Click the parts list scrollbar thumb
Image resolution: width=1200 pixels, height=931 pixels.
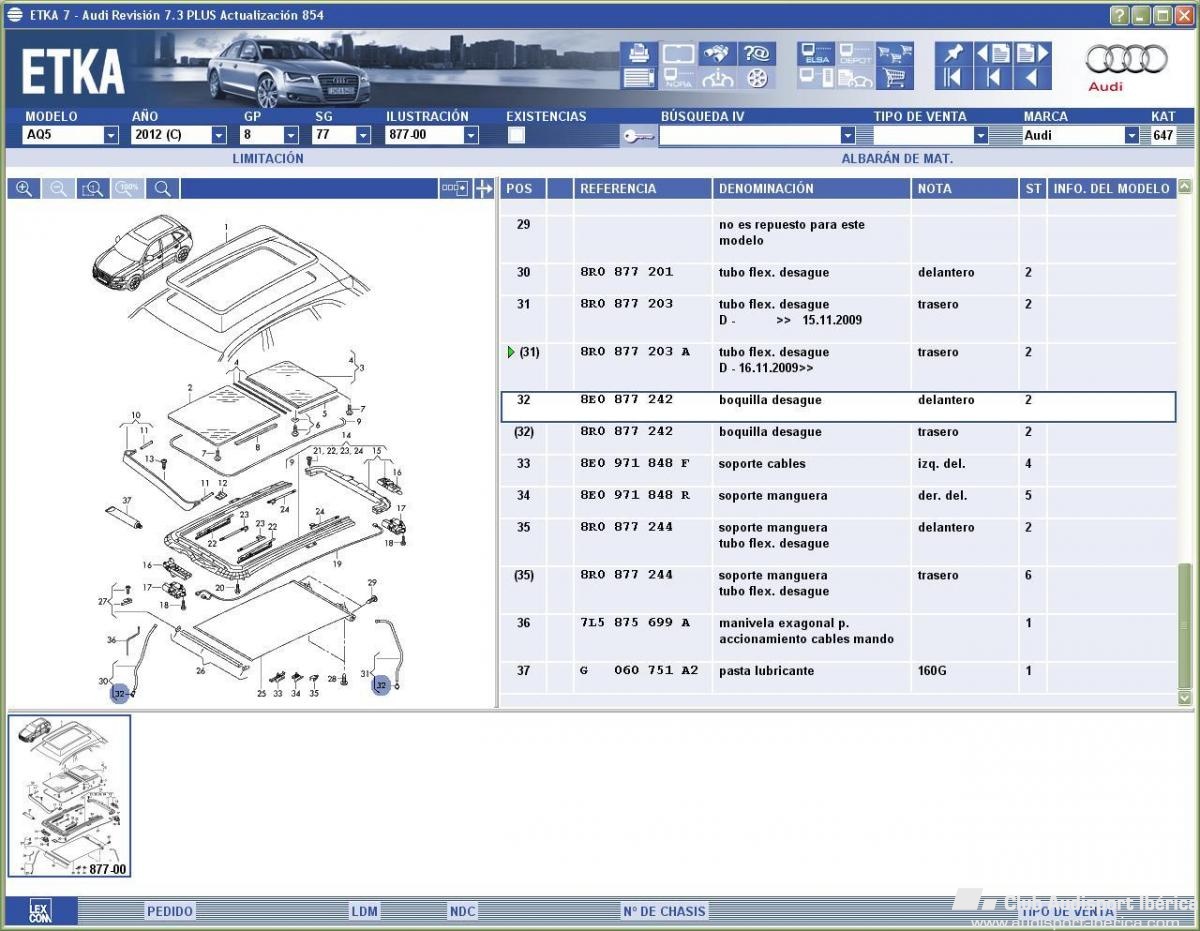[1185, 625]
